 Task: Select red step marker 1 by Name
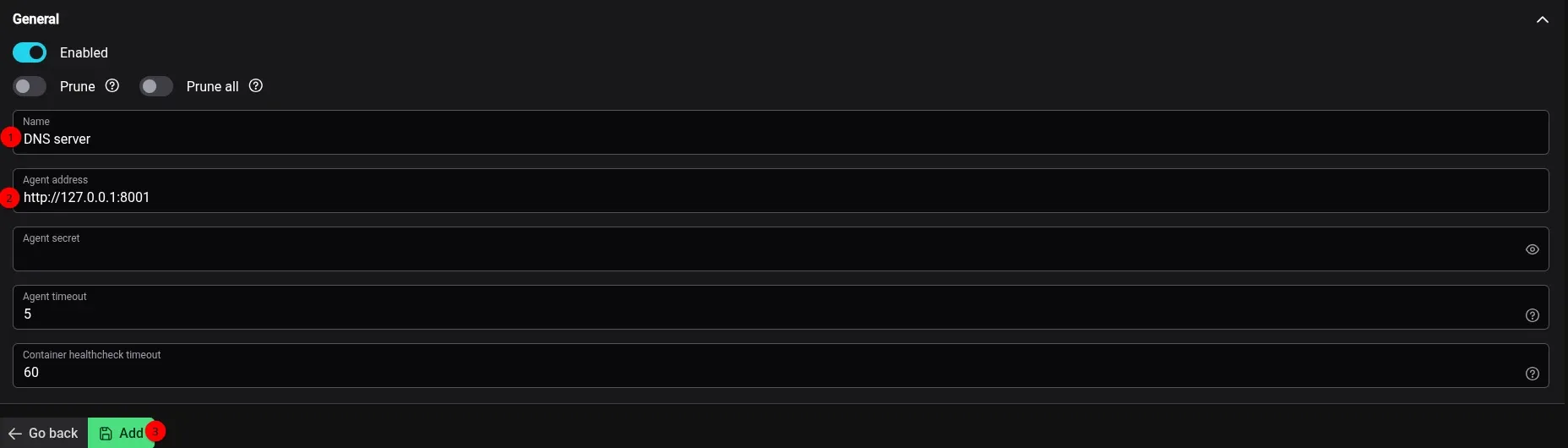click(x=10, y=137)
